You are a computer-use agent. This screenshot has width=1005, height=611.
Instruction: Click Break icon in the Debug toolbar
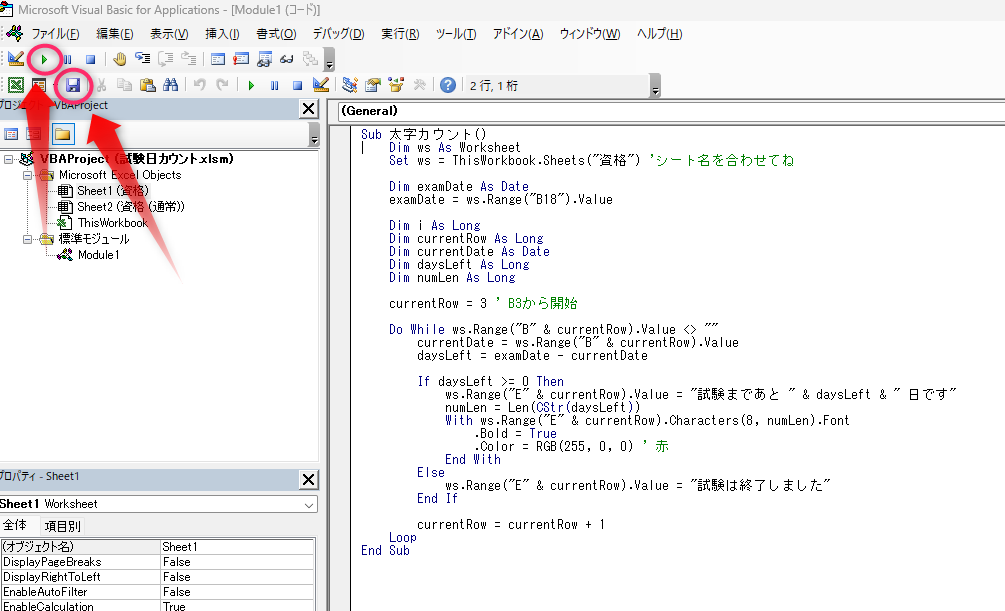pos(67,60)
